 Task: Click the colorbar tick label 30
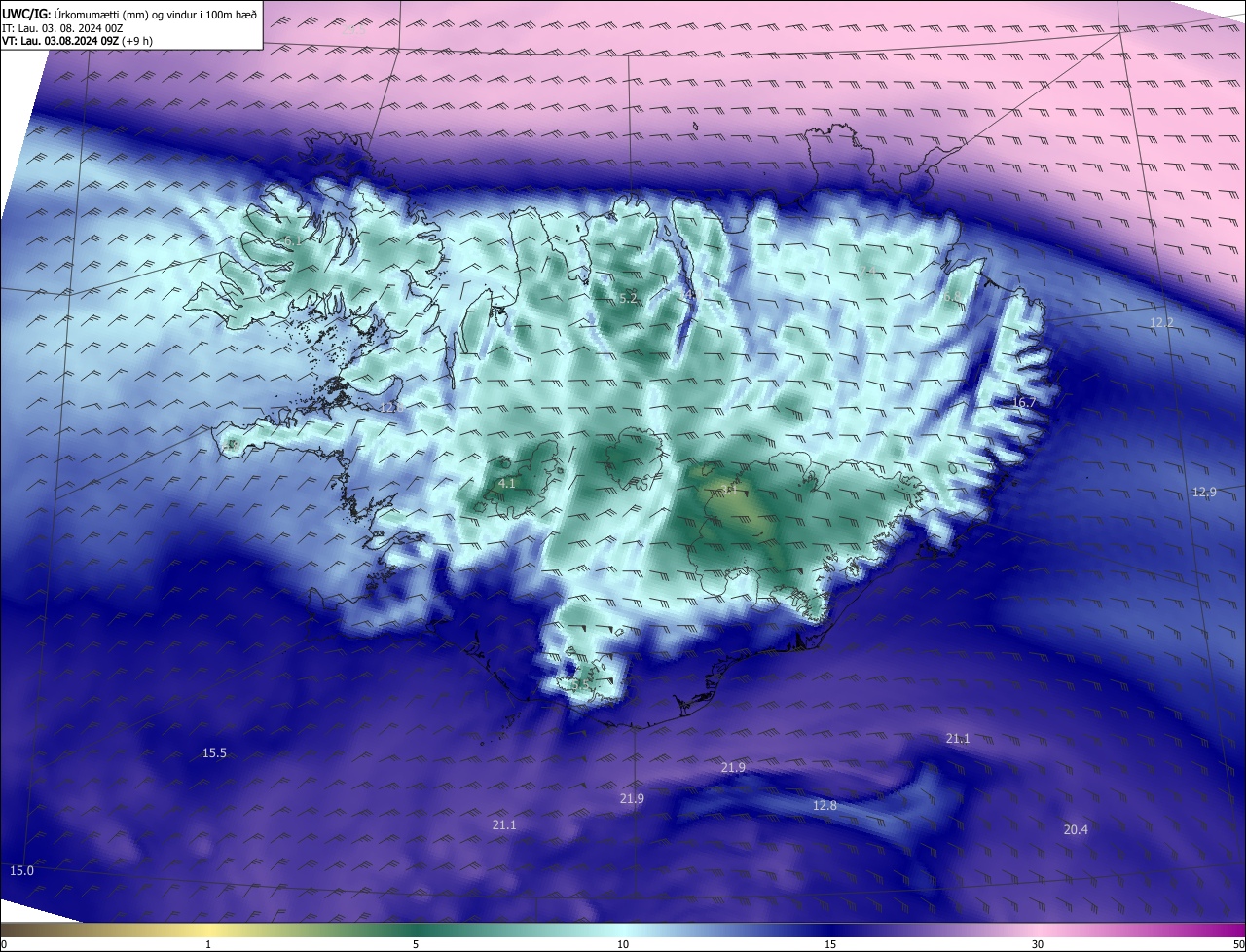(x=1038, y=944)
